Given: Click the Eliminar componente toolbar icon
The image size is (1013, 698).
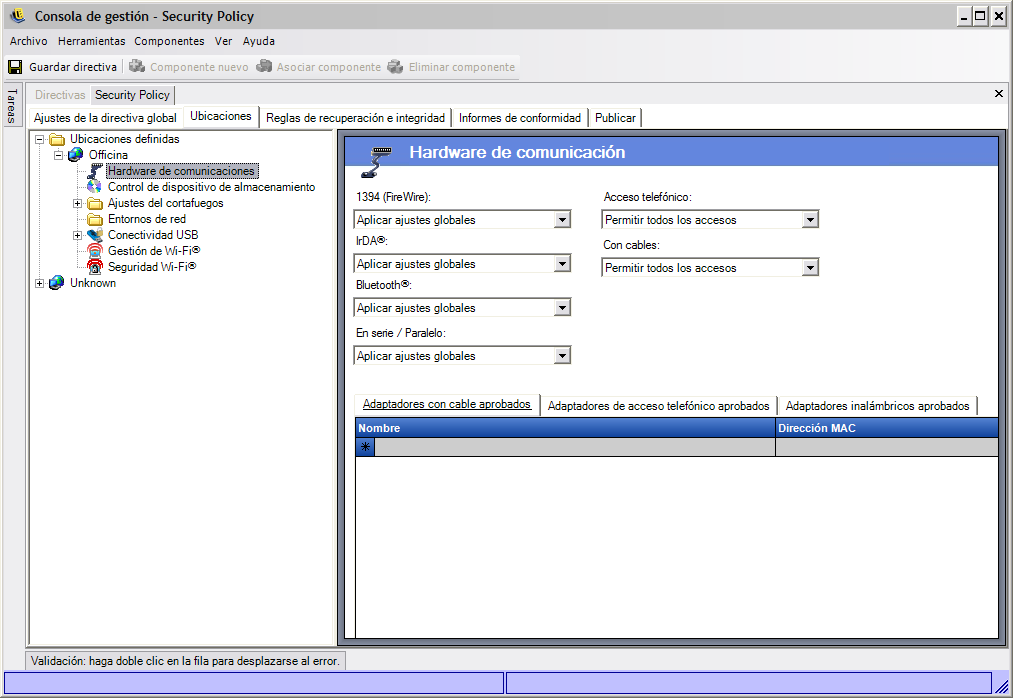Looking at the screenshot, I should coord(395,67).
